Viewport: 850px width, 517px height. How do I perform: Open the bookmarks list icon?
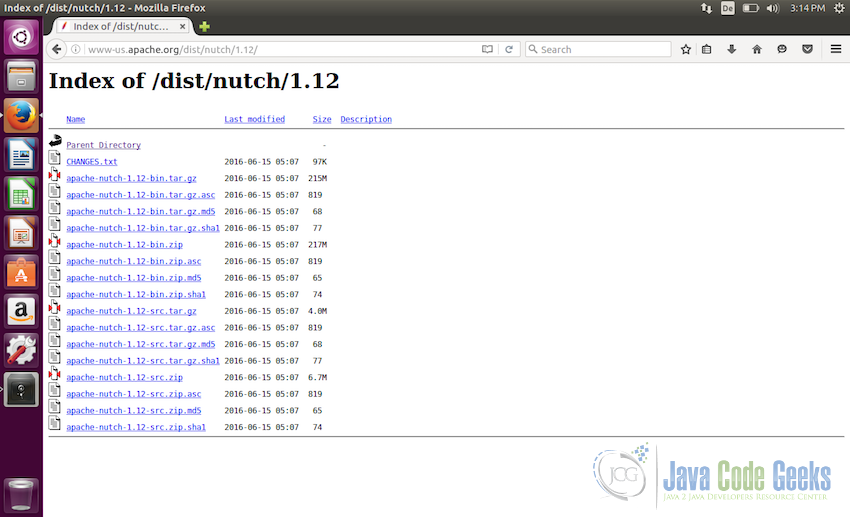point(706,49)
